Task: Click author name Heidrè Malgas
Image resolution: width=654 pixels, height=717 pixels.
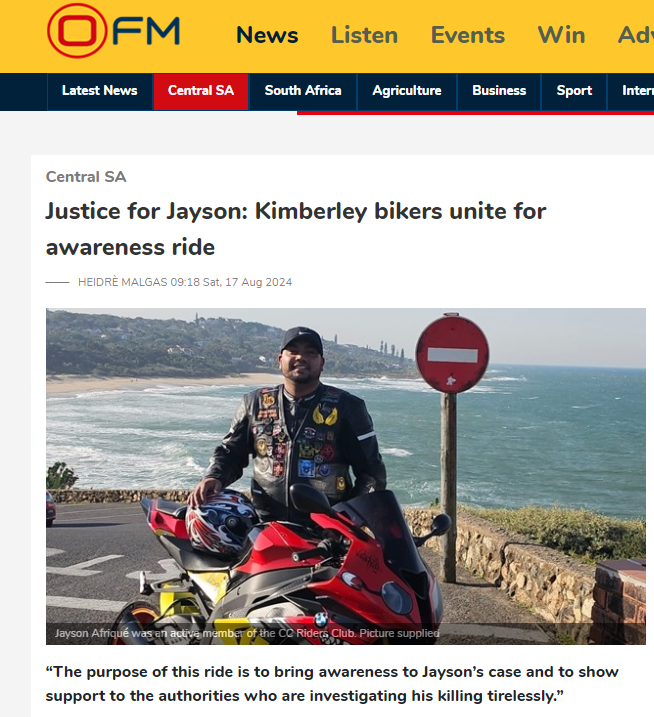Action: [x=123, y=282]
